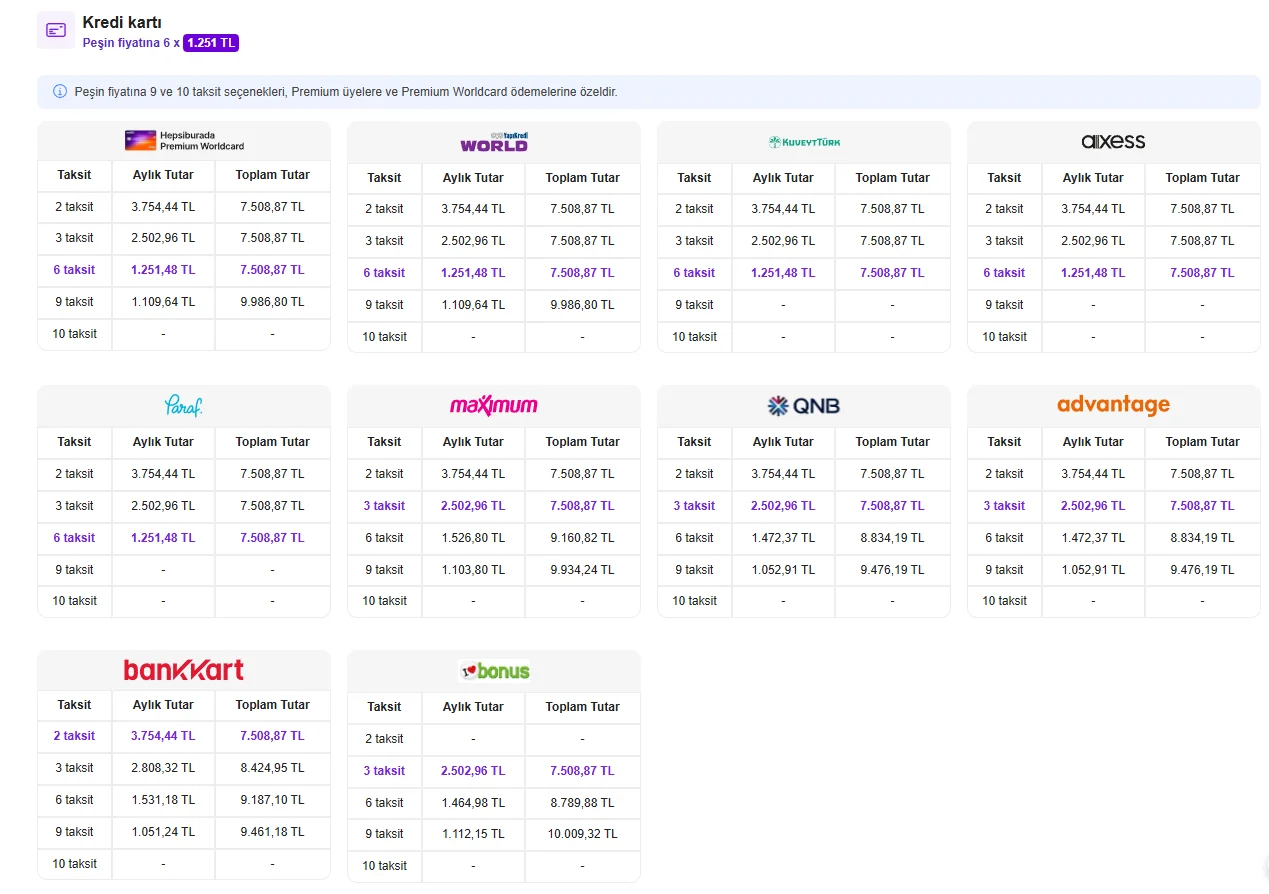Select highlighted 2 taksit in Bankkart table
The width and height of the screenshot is (1269, 894).
[74, 736]
